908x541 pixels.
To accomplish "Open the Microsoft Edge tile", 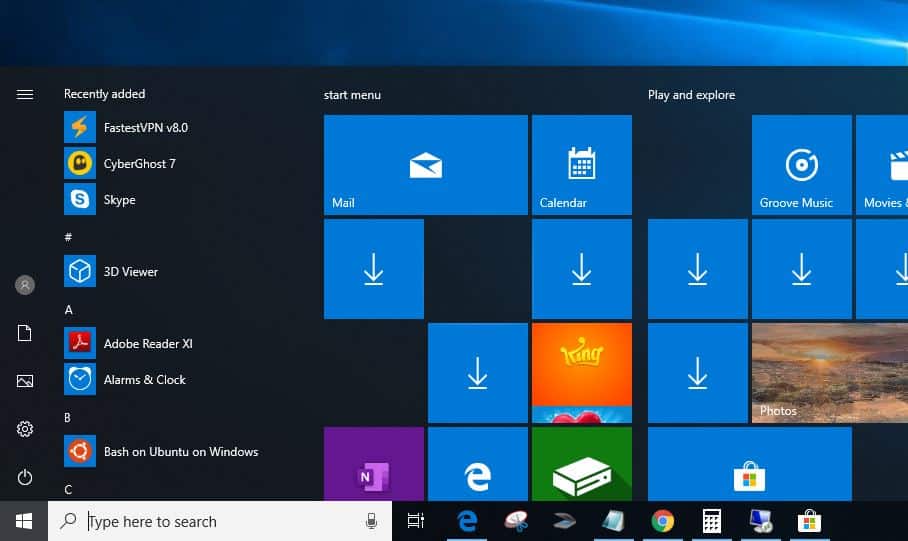I will click(478, 464).
